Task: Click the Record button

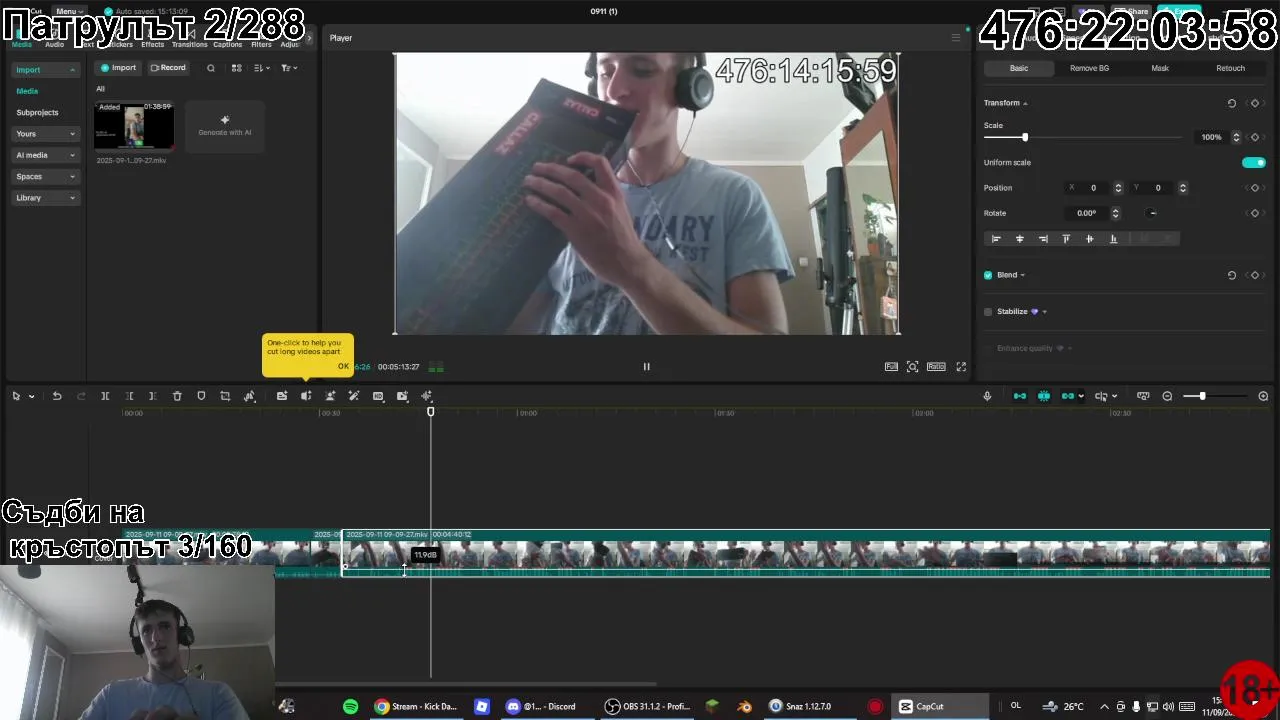Action: coord(168,68)
